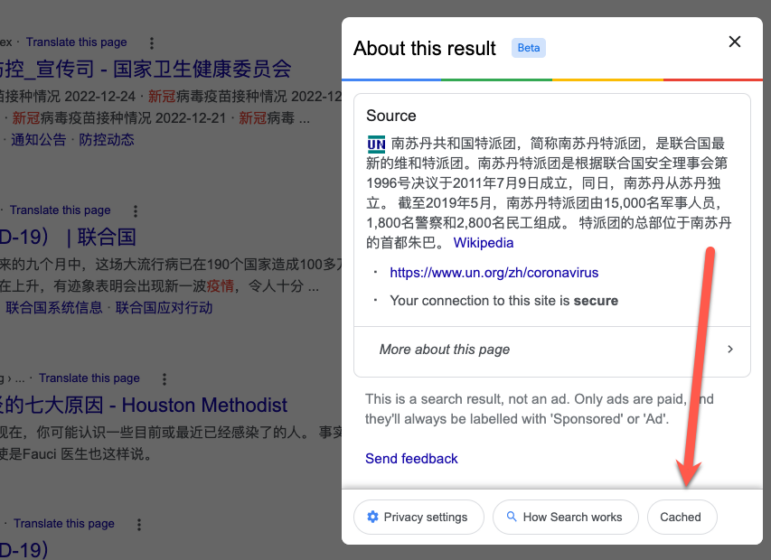Click Translate this page for the bottom result
The height and width of the screenshot is (560, 771).
pyautogui.click(x=63, y=524)
